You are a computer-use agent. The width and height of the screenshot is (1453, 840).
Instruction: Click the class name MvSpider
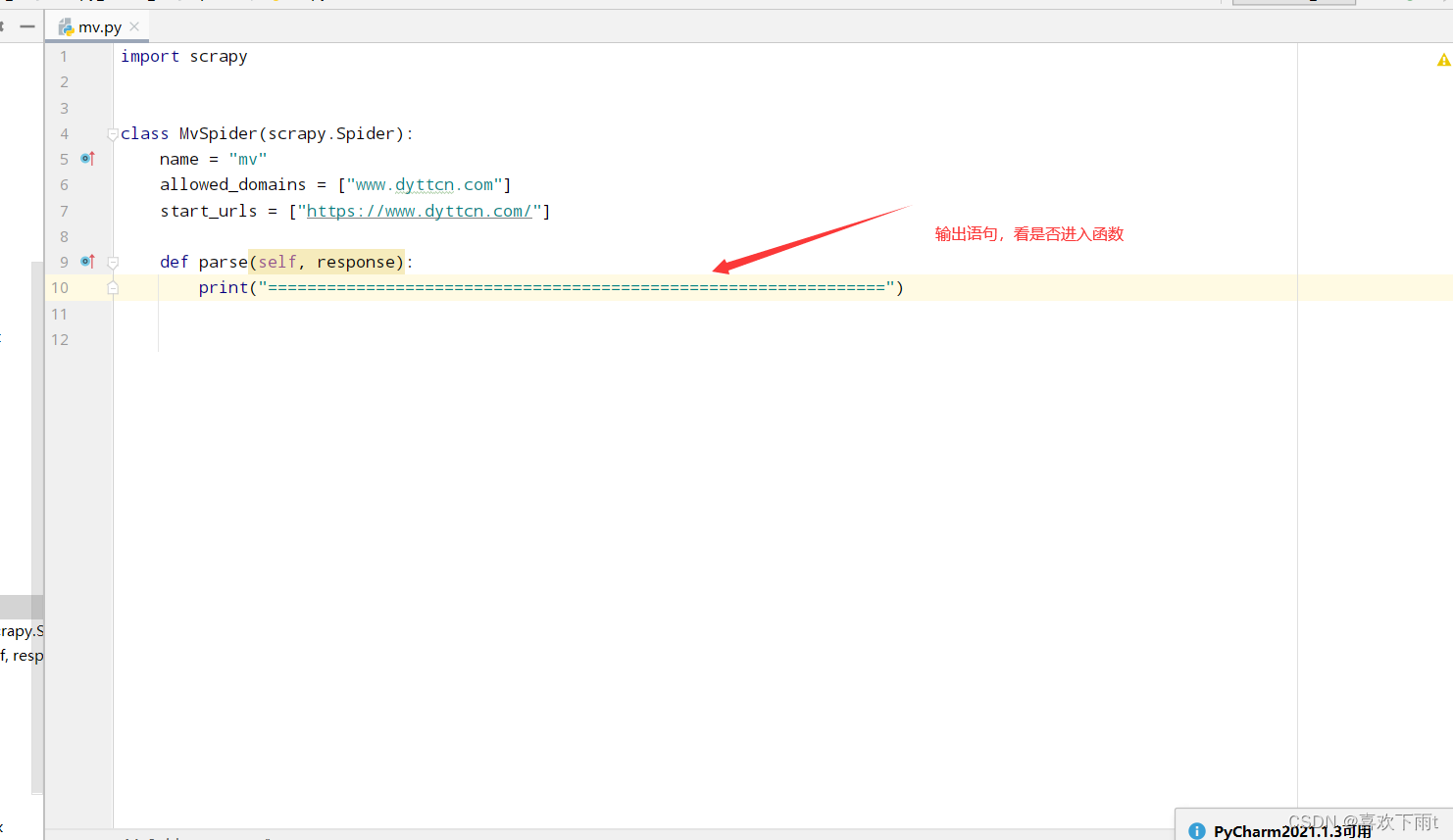[218, 133]
